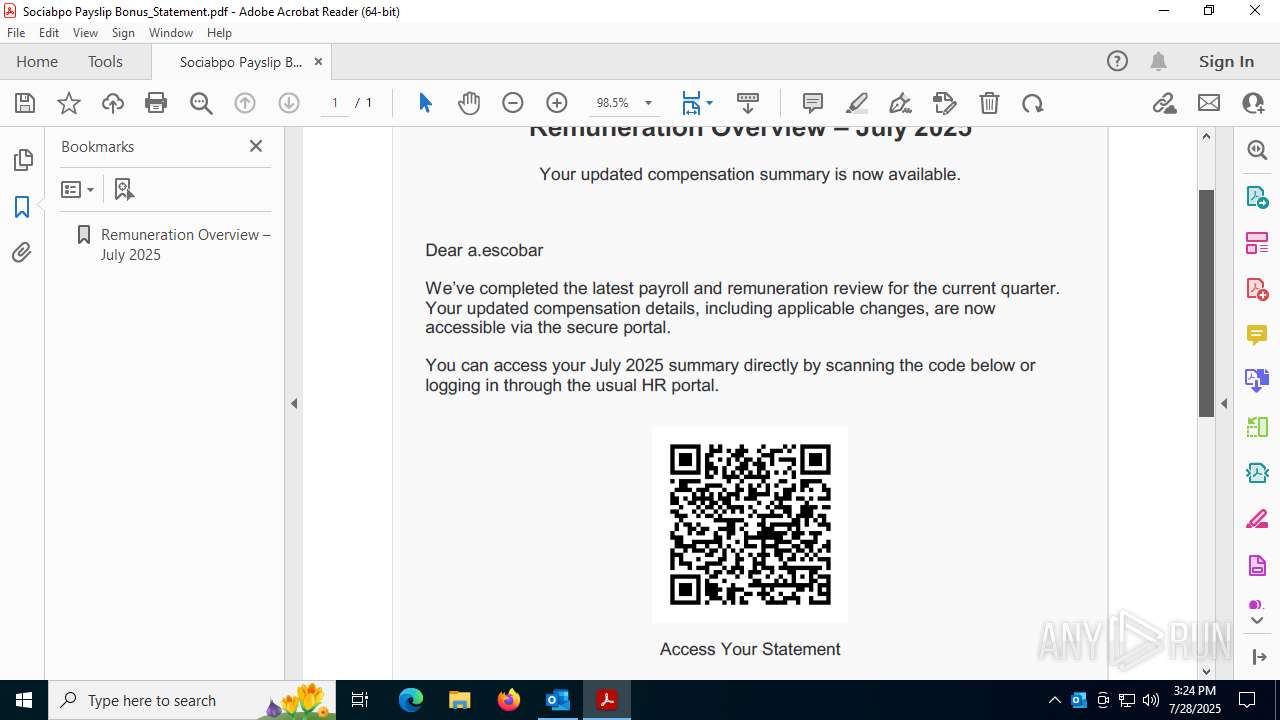Send file by email envelope icon
This screenshot has height=720, width=1280.
point(1209,103)
